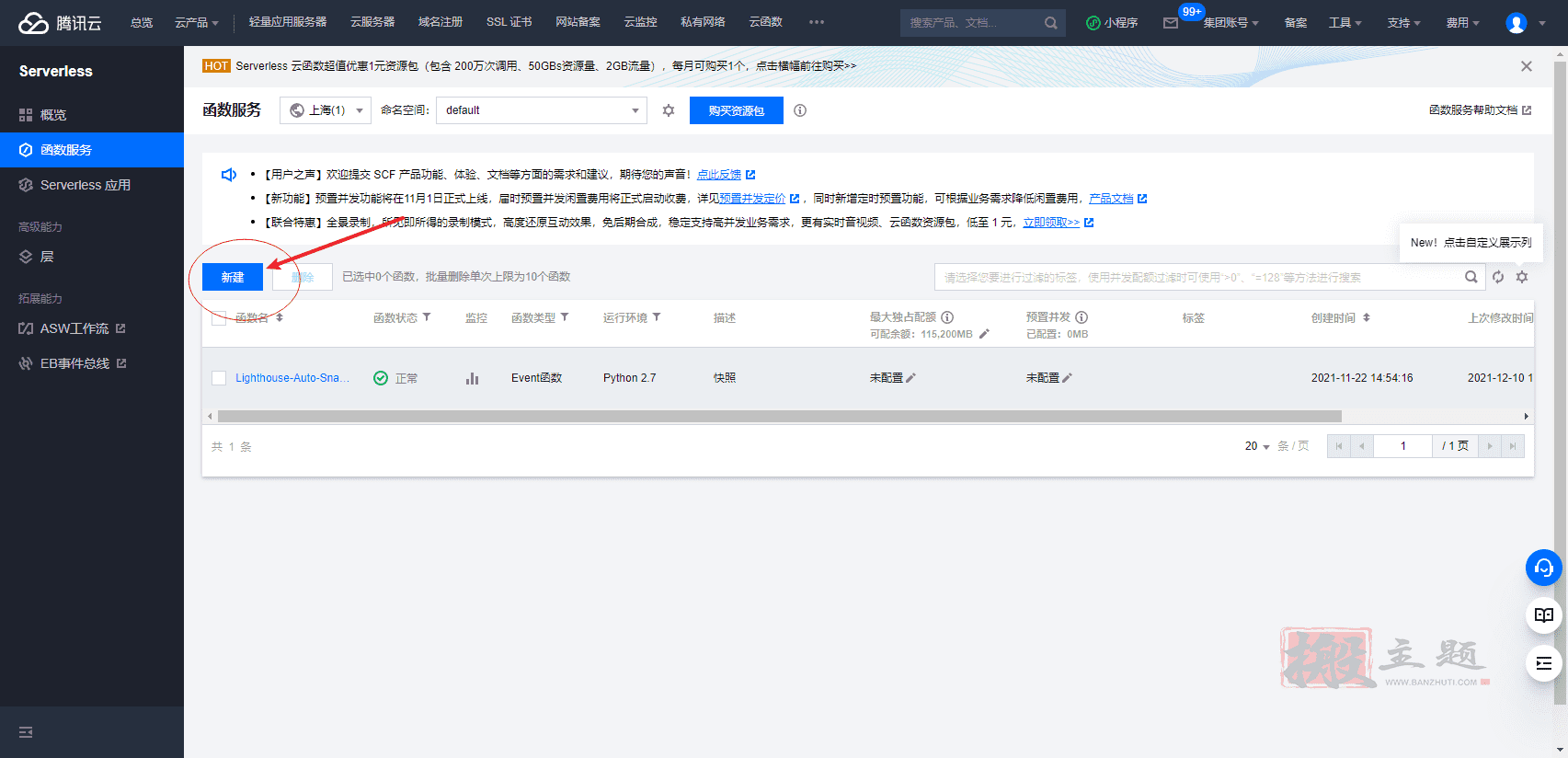The height and width of the screenshot is (758, 1568).
Task: Change page size dropdown 20 条/页
Action: tap(1257, 446)
